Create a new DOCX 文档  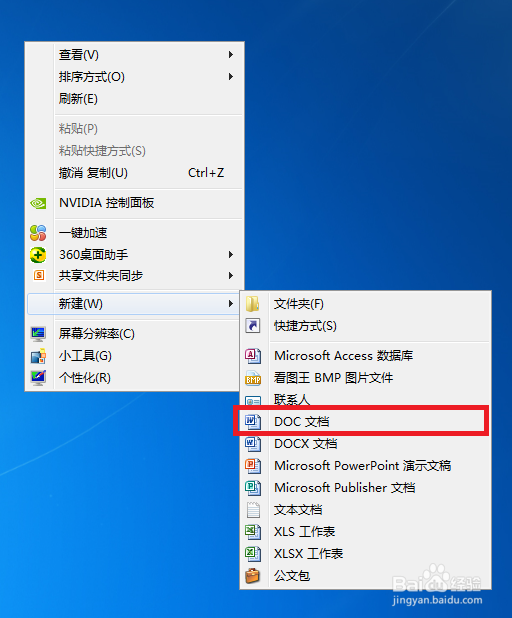pos(365,444)
